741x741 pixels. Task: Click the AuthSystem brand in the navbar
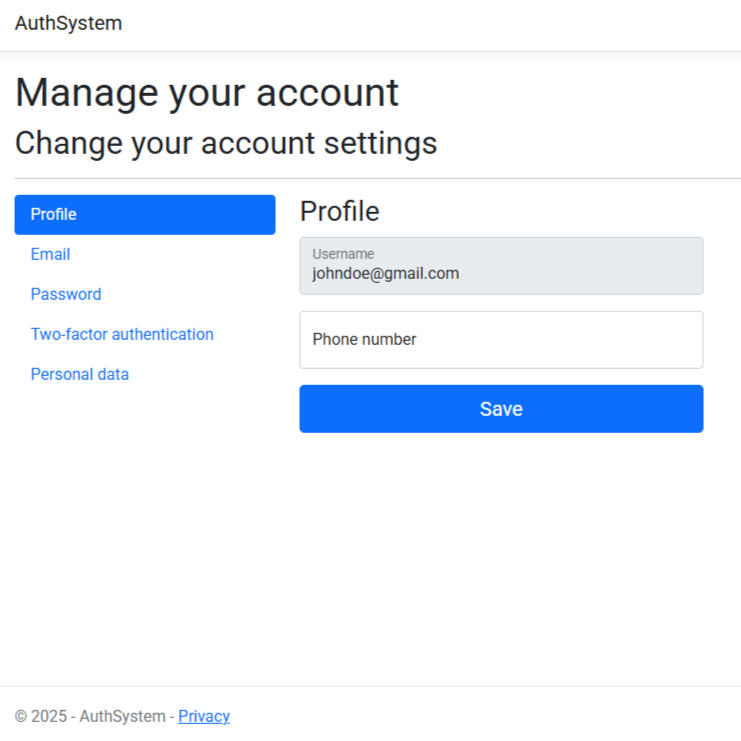[x=68, y=23]
